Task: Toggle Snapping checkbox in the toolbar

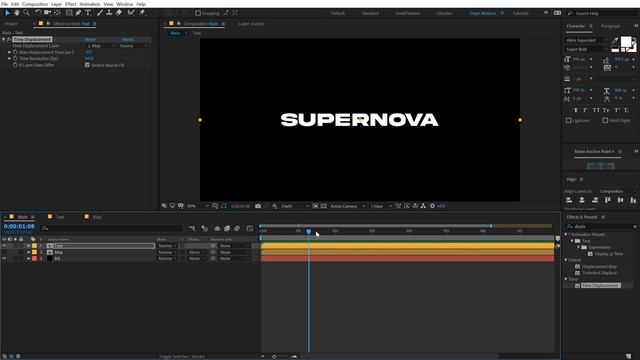Action: click(198, 13)
